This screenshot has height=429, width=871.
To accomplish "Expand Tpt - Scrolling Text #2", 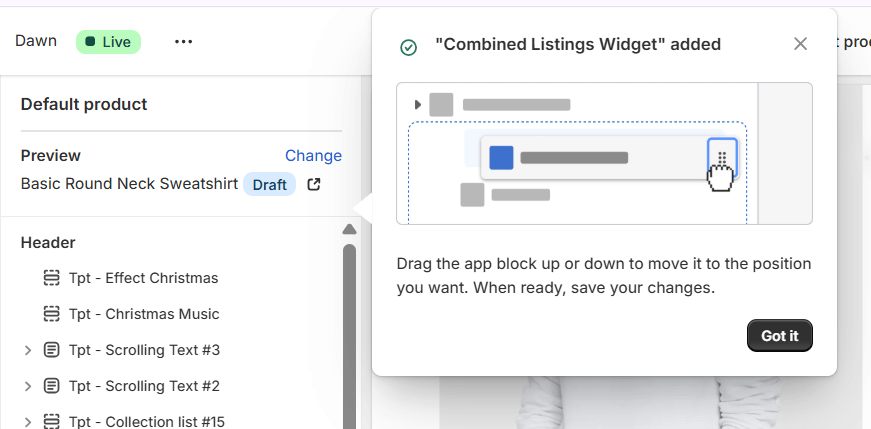I will [x=28, y=386].
